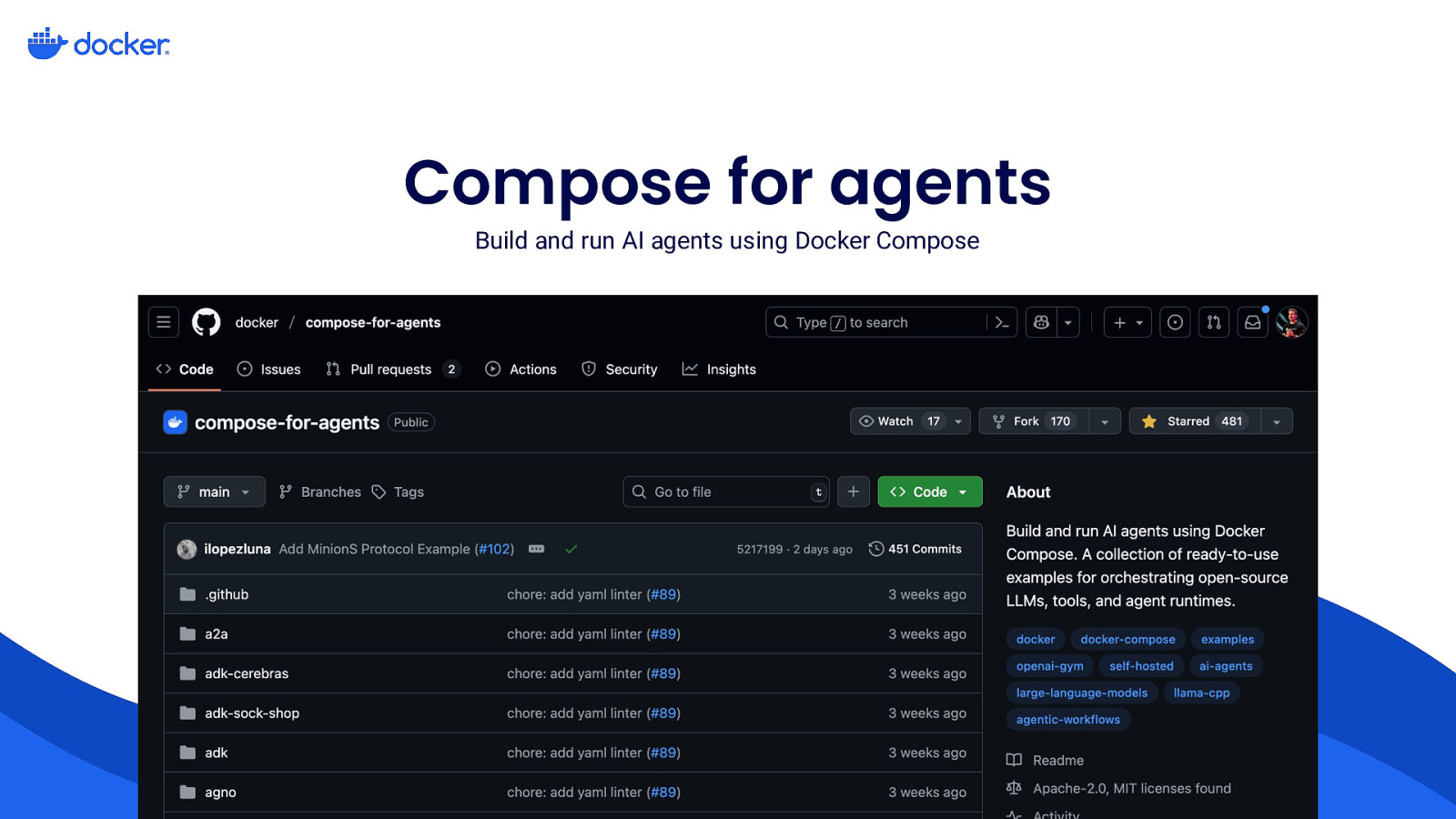Open the Tags link
The image size is (1456, 819).
[x=398, y=491]
